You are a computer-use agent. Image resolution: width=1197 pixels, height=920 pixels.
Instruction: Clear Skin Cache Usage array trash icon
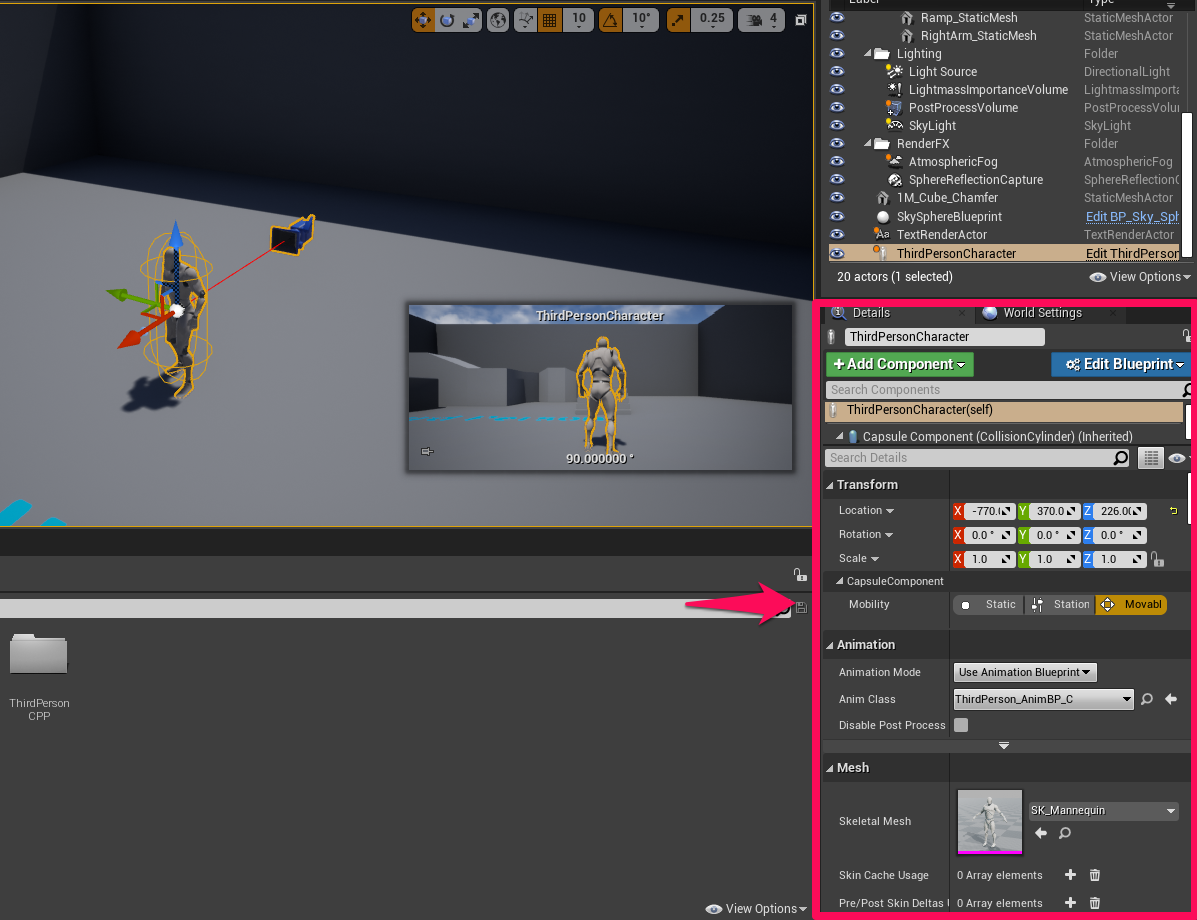click(1095, 875)
